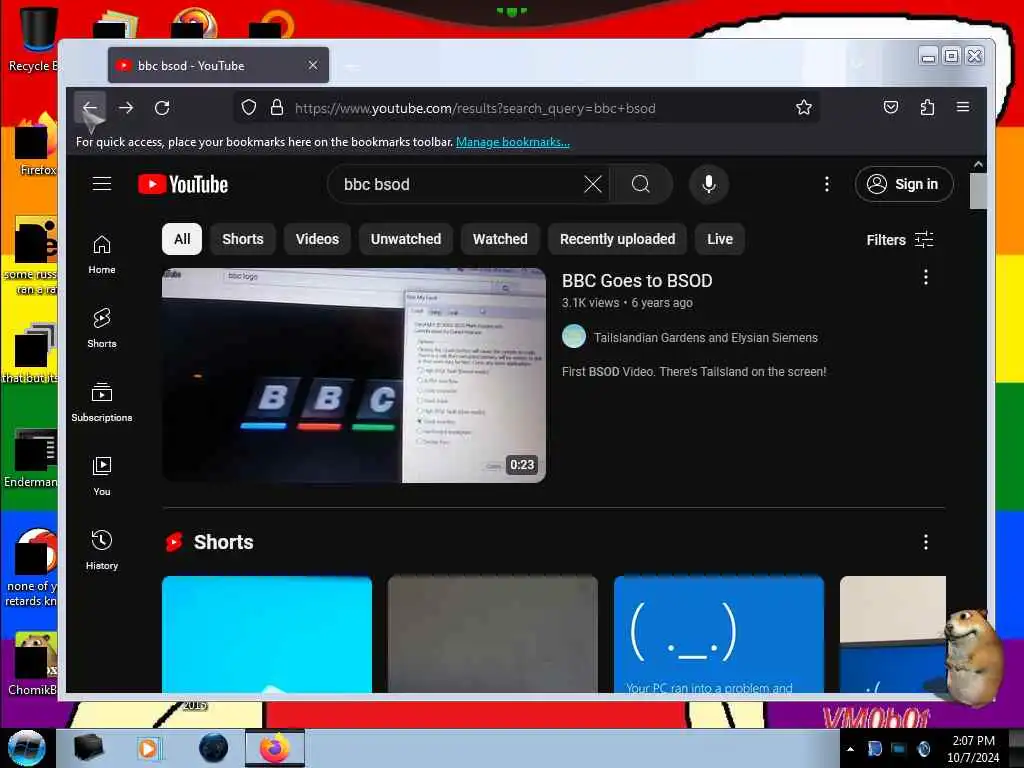Reload the page with the refresh icon
This screenshot has width=1024, height=768.
(162, 108)
